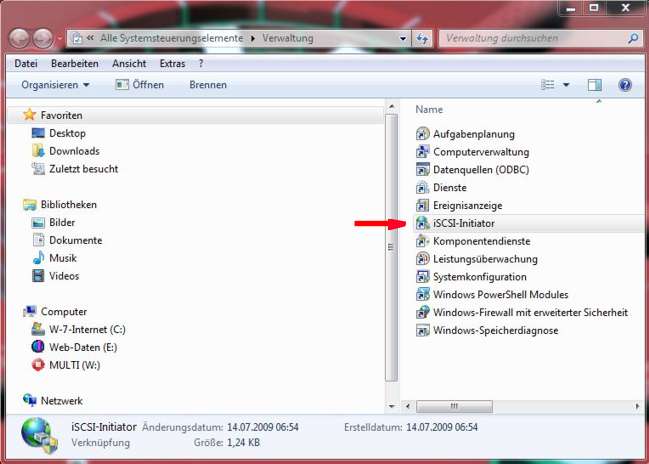The image size is (649, 464).
Task: Click the navigation pane scroll down arrow
Action: [391, 406]
